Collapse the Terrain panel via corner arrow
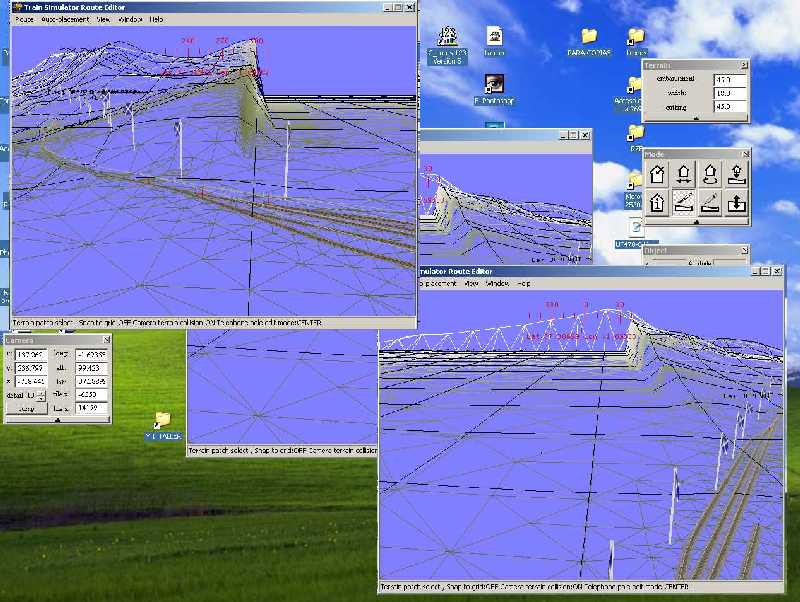This screenshot has width=800, height=602. click(x=745, y=65)
